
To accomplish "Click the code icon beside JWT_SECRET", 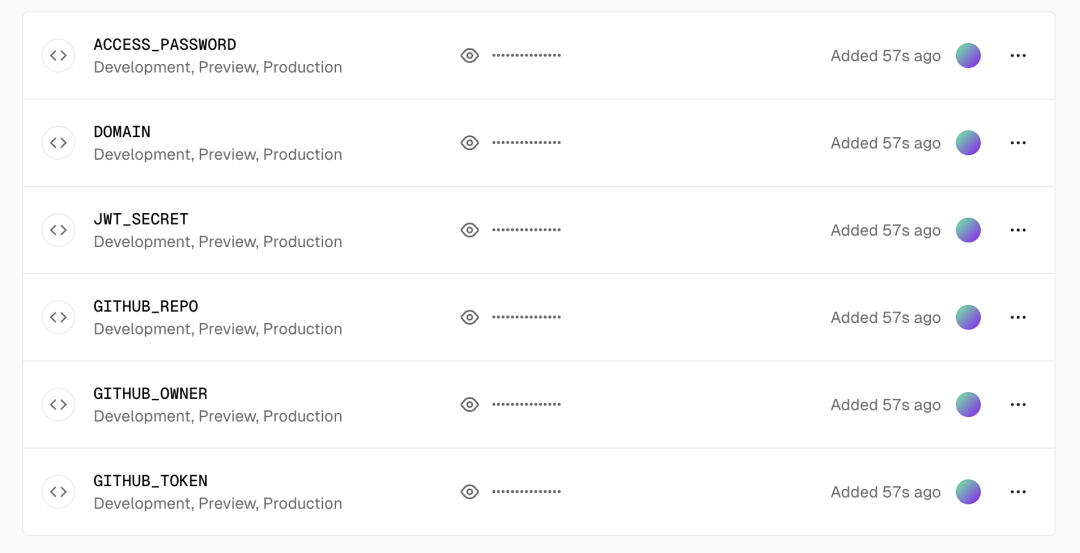I will [x=59, y=230].
